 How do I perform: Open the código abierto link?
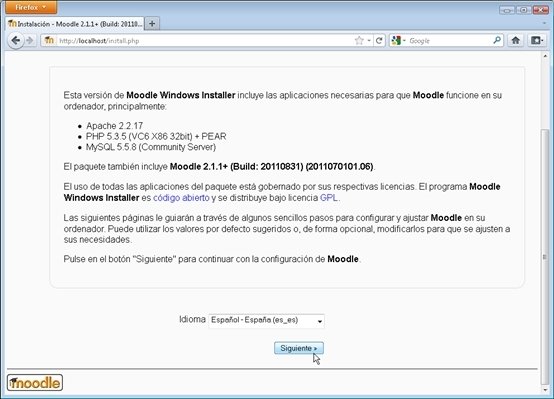click(181, 198)
